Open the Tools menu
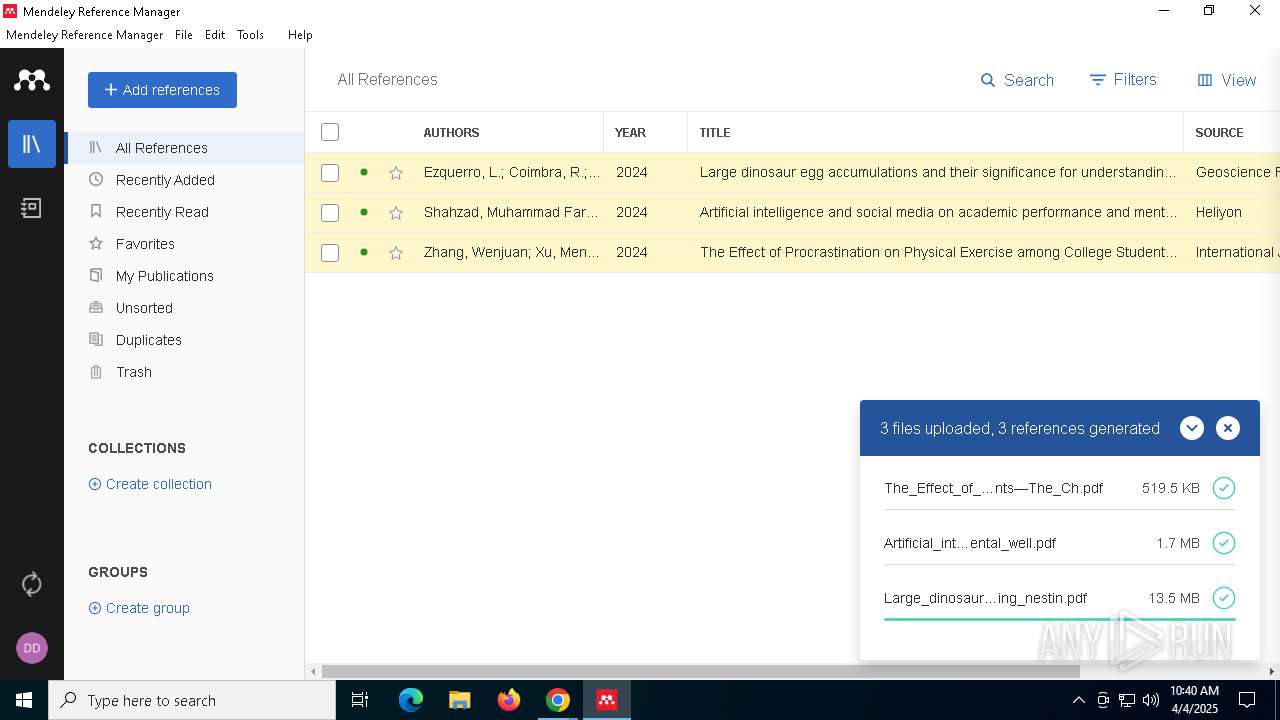The height and width of the screenshot is (720, 1280). (x=250, y=35)
